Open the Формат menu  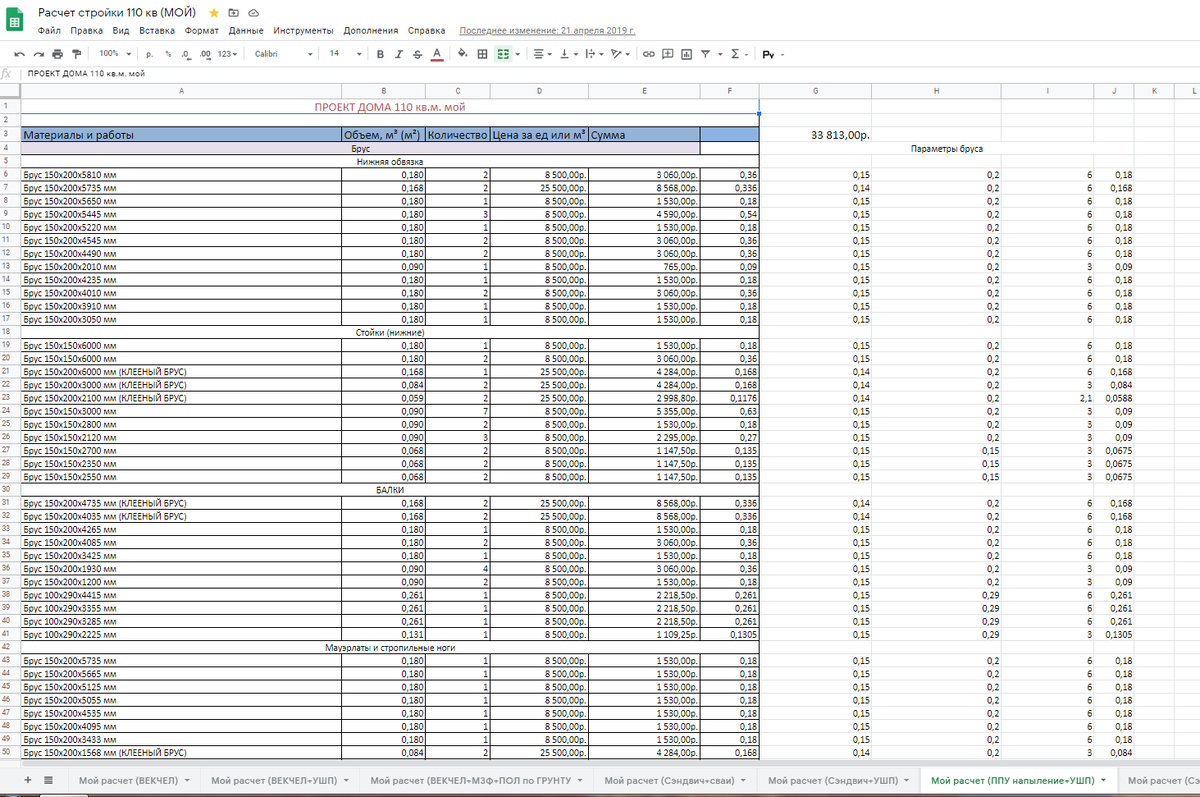click(x=202, y=31)
